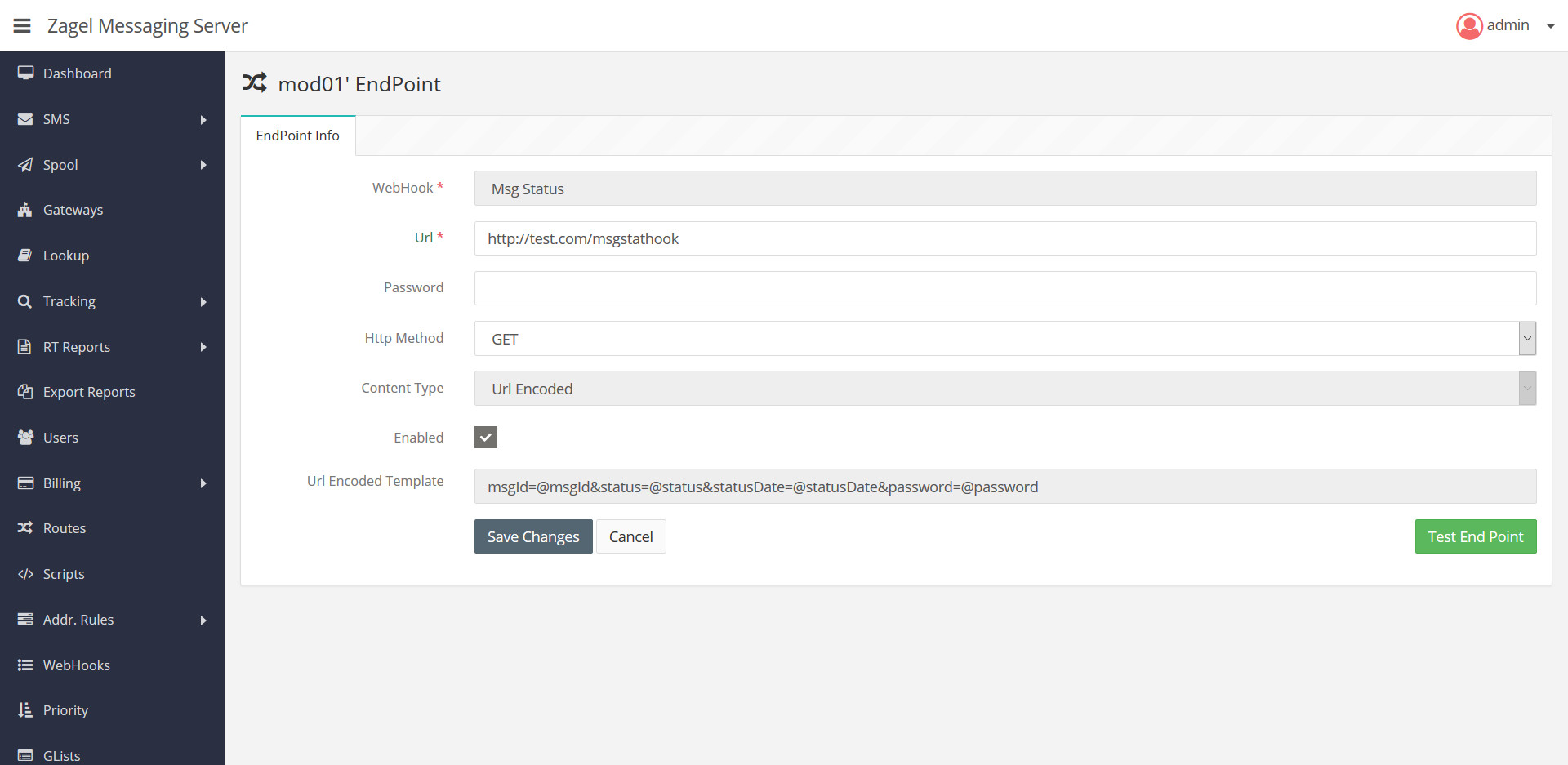Click the Scripts code icon
Screen dimensions: 1568x765
click(x=25, y=574)
